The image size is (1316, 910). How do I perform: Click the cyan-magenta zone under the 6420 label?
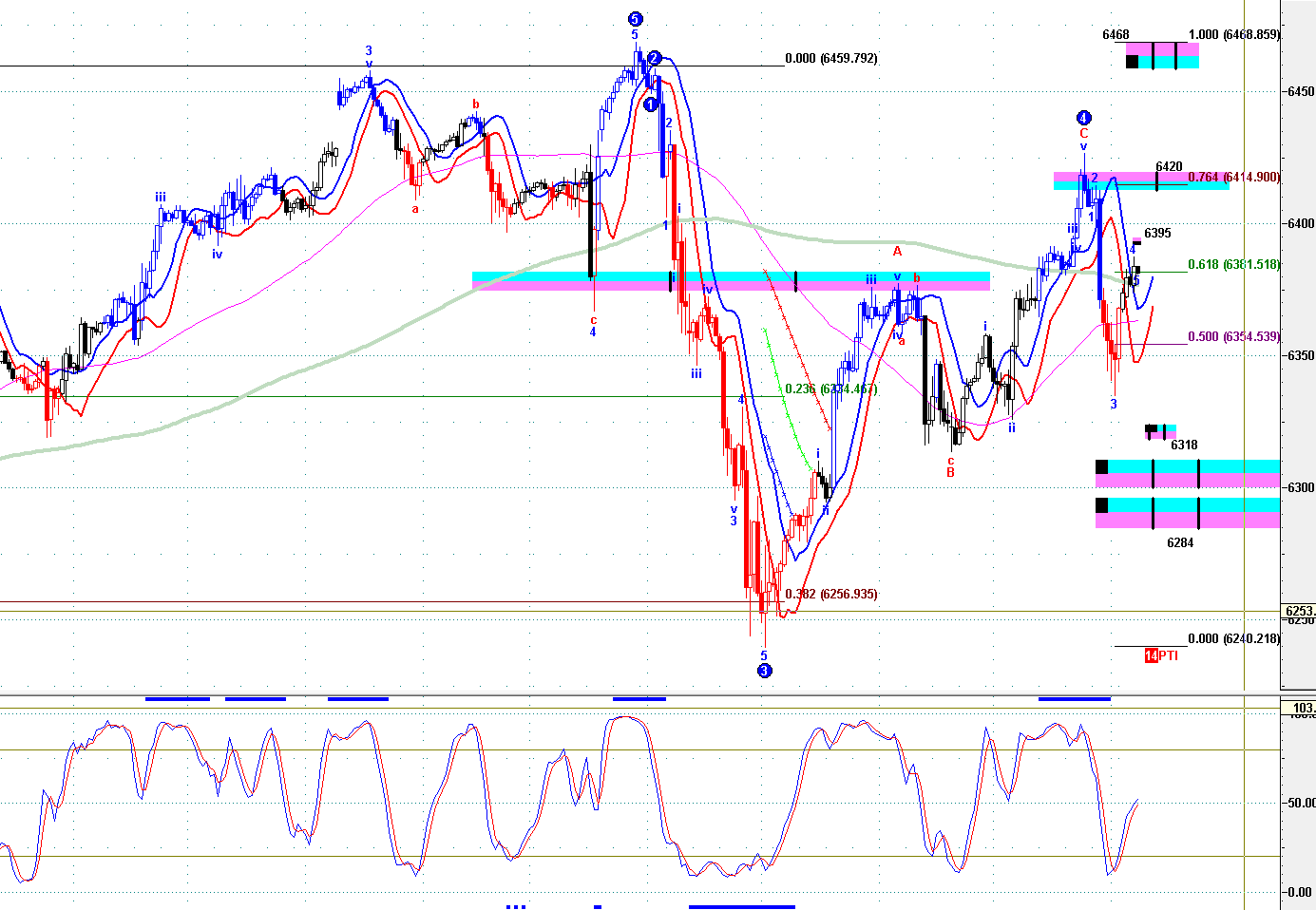pyautogui.click(x=1141, y=180)
